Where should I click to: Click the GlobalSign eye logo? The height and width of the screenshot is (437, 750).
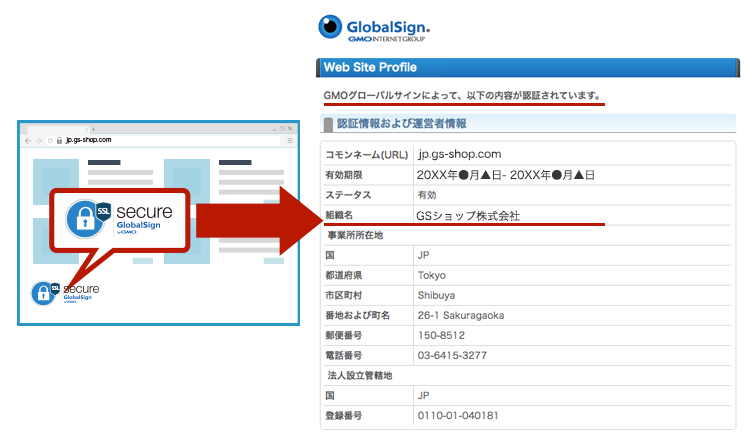pyautogui.click(x=330, y=27)
